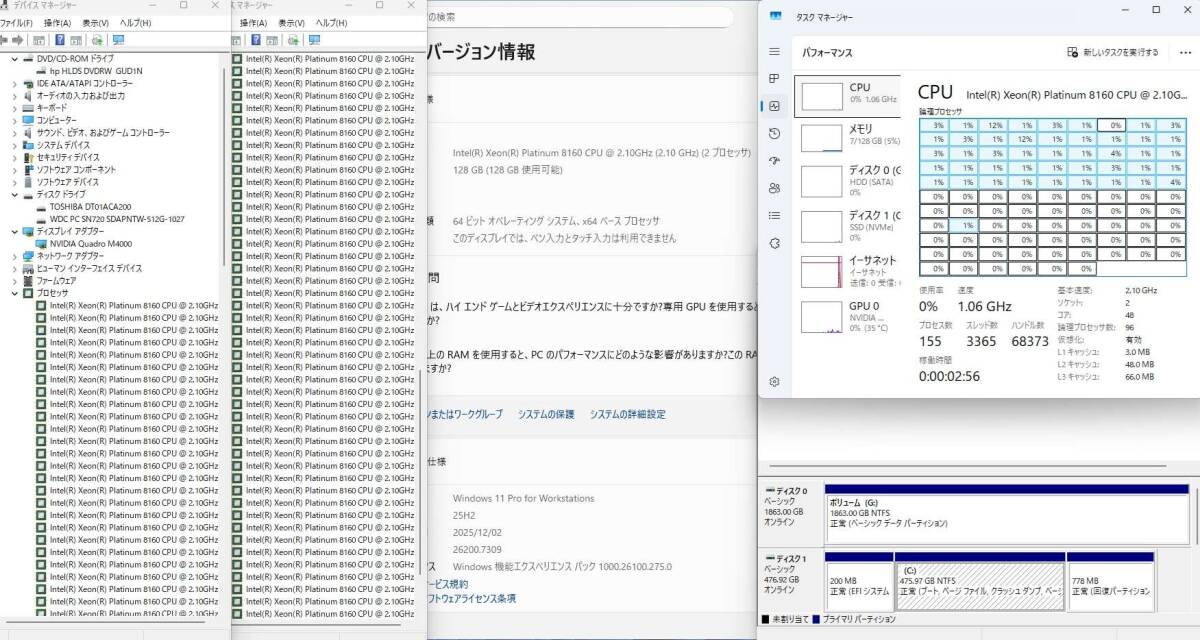Screen dimensions: 1200x640
Task: Click help icon in processor-list Device Manager toolbar
Action: [x=256, y=40]
